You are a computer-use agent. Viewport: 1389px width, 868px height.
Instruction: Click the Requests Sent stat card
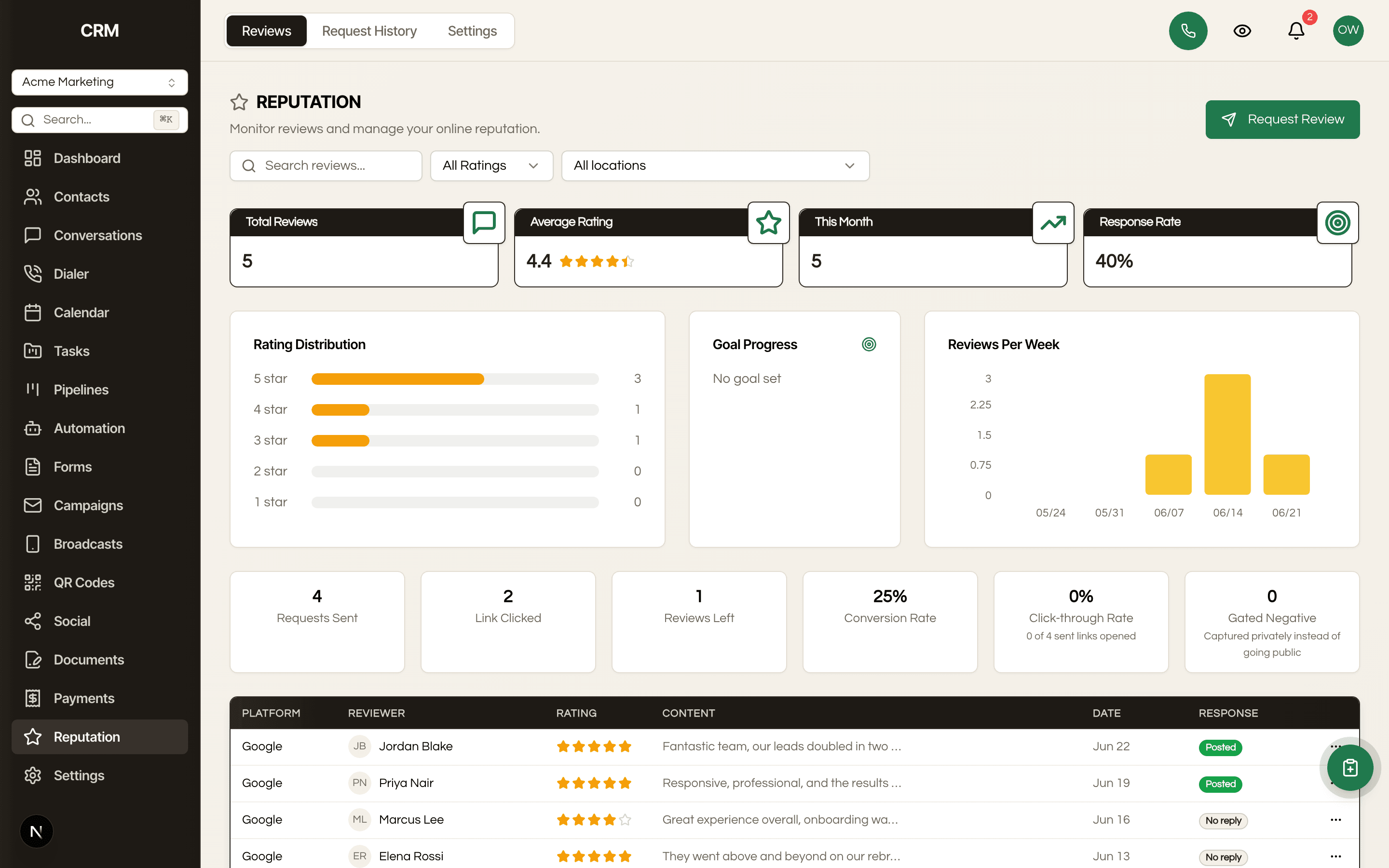[x=317, y=622]
